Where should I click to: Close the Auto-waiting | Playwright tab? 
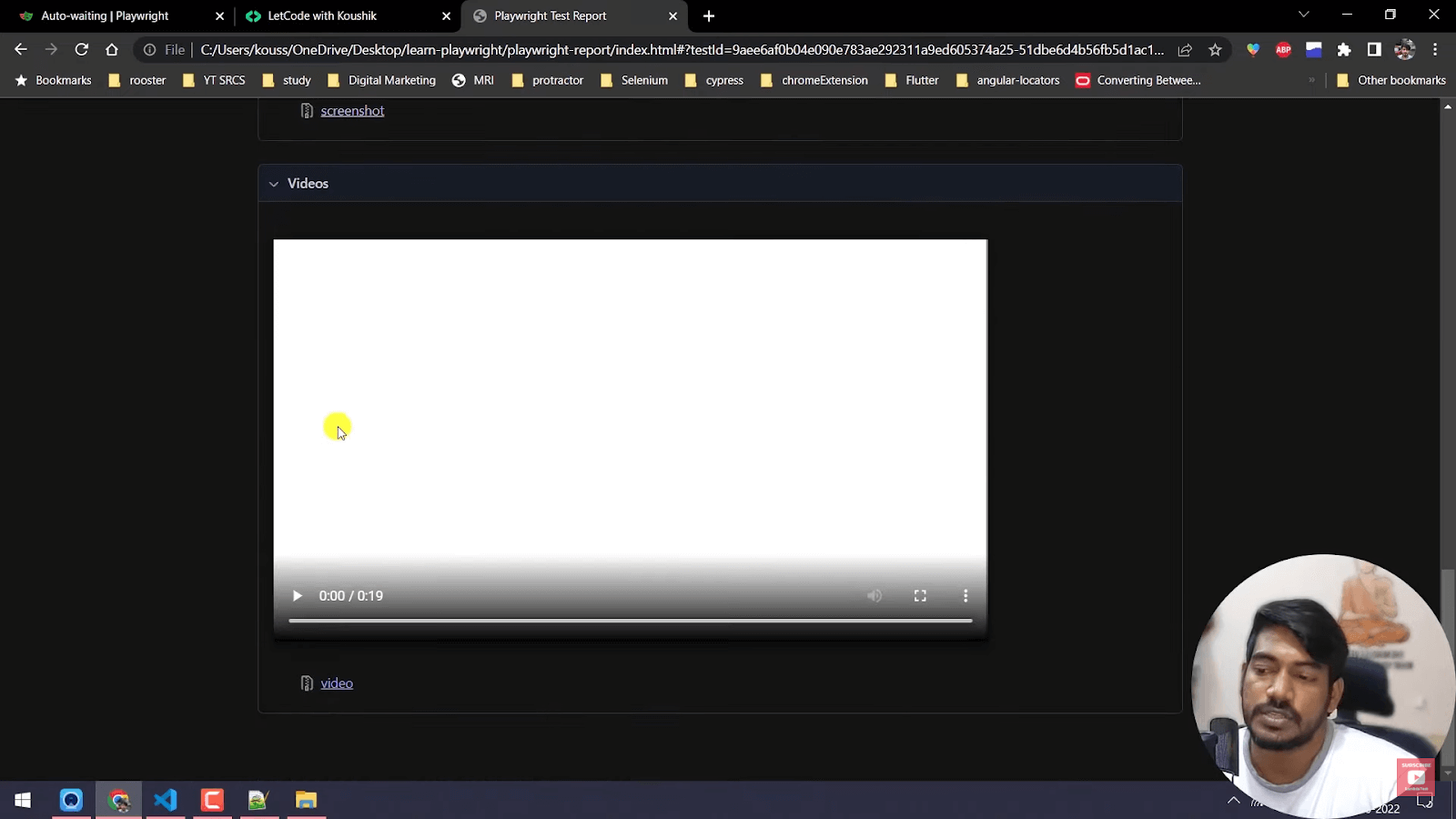[x=219, y=15]
